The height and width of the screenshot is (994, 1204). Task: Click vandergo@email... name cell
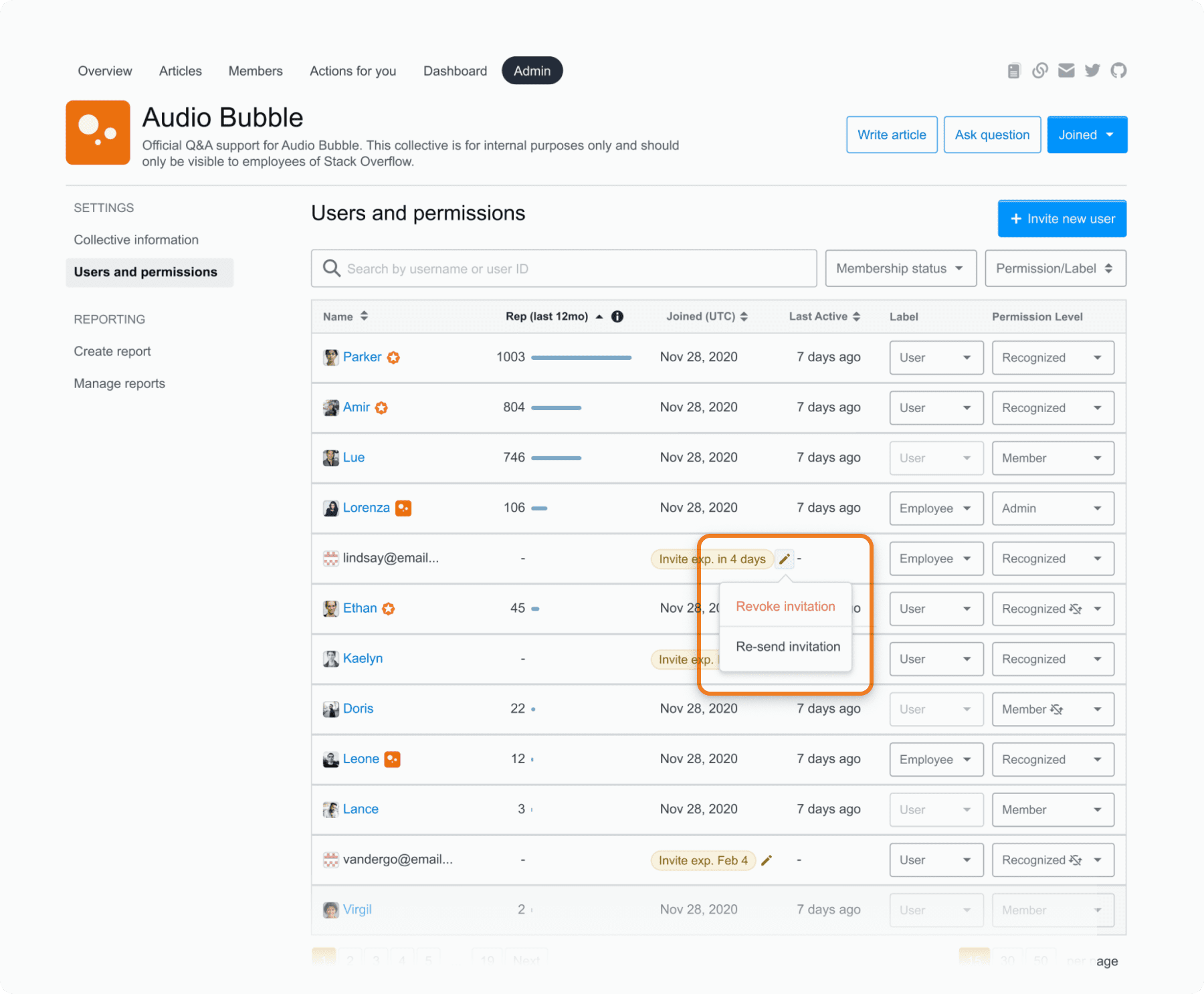click(398, 859)
